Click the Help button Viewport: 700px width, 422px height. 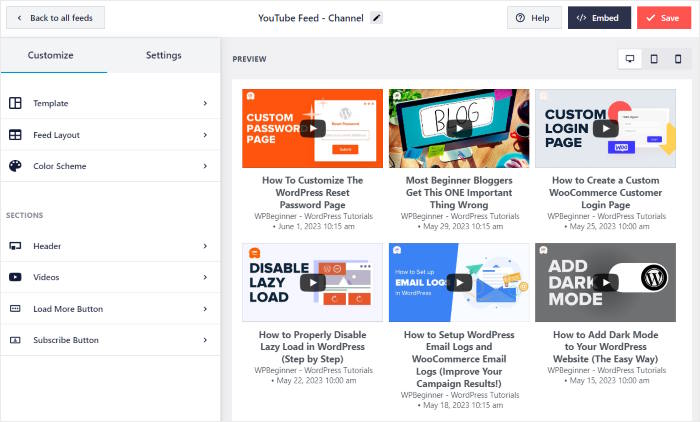pos(534,18)
